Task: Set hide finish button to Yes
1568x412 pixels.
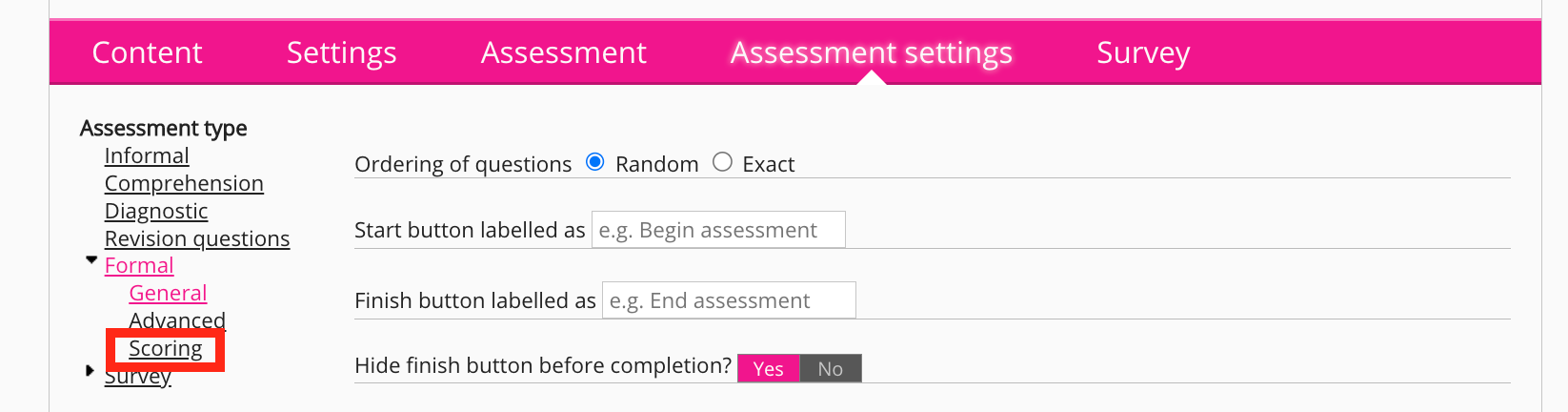Action: pyautogui.click(x=768, y=369)
